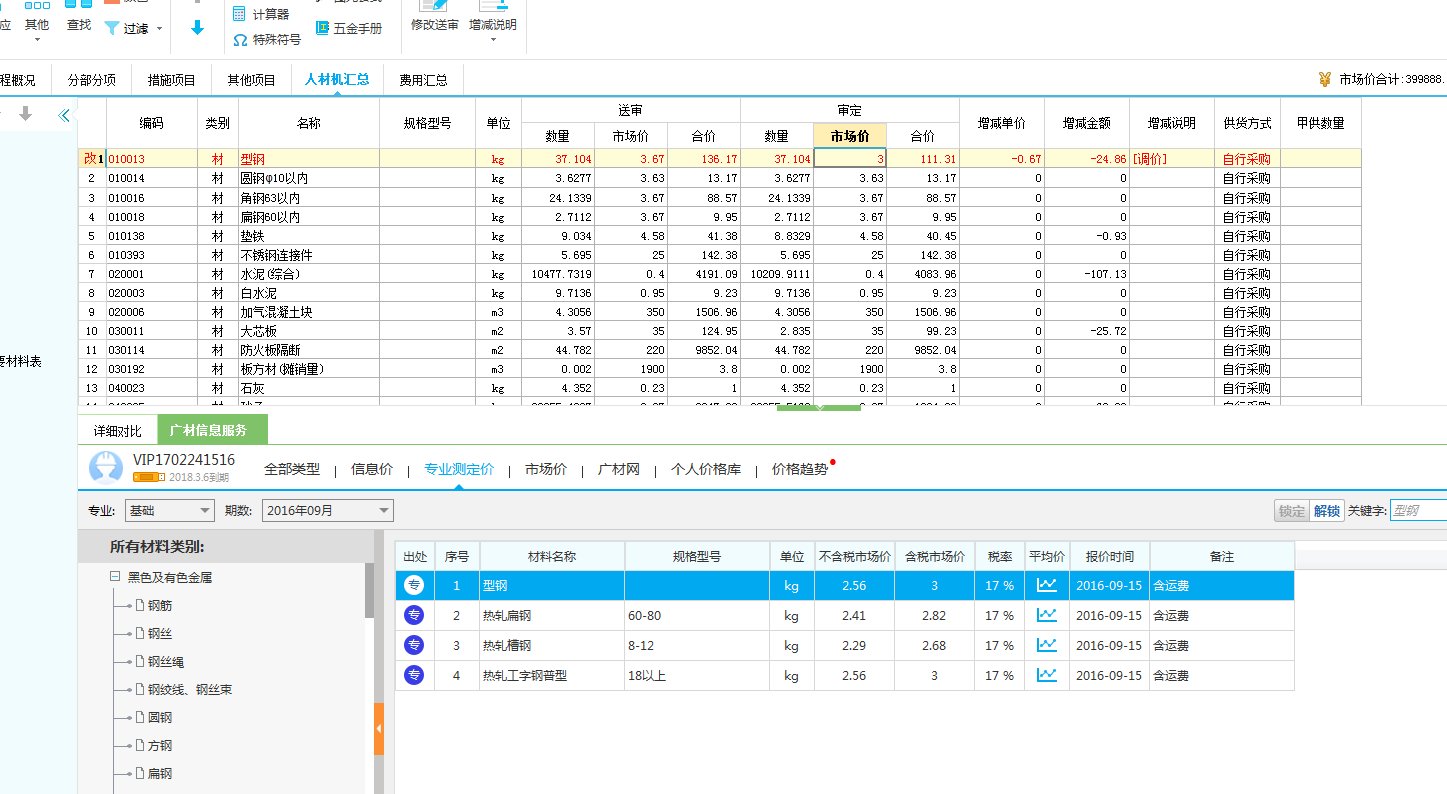Click the 专 source icon for 型钢 row

[x=414, y=585]
